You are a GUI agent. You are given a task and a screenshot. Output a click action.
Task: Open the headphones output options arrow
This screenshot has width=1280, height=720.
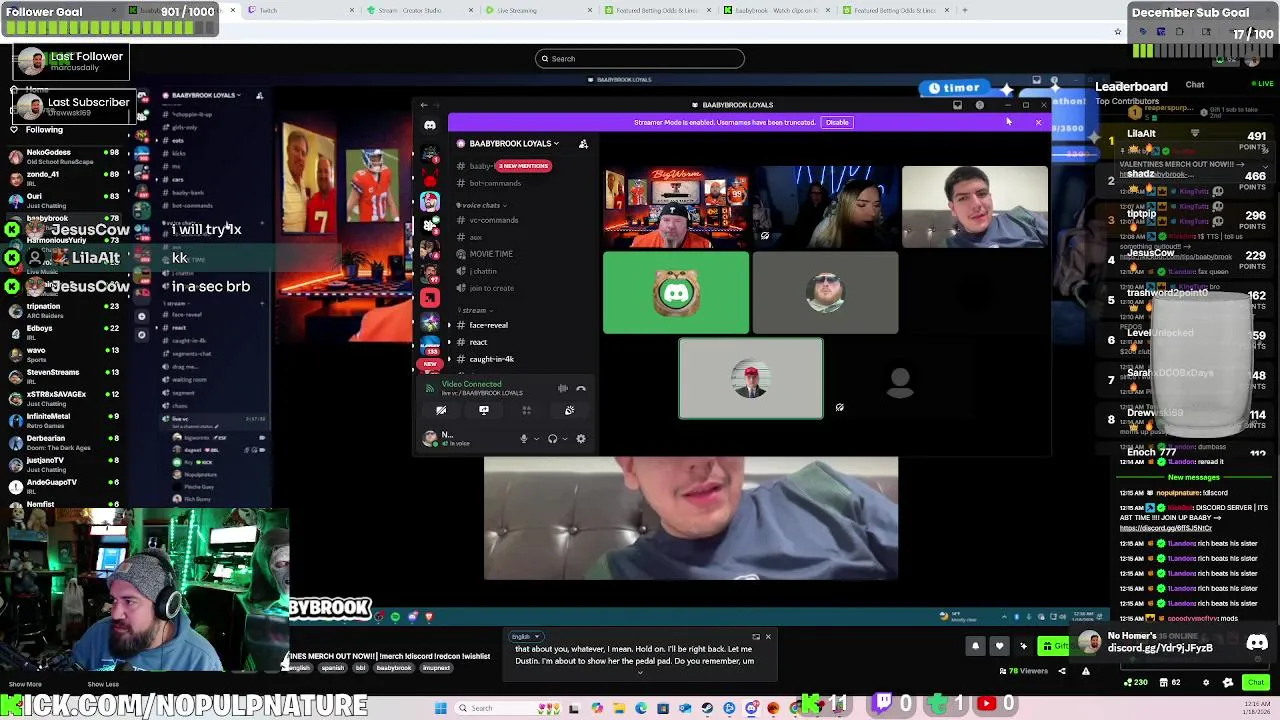pos(565,438)
